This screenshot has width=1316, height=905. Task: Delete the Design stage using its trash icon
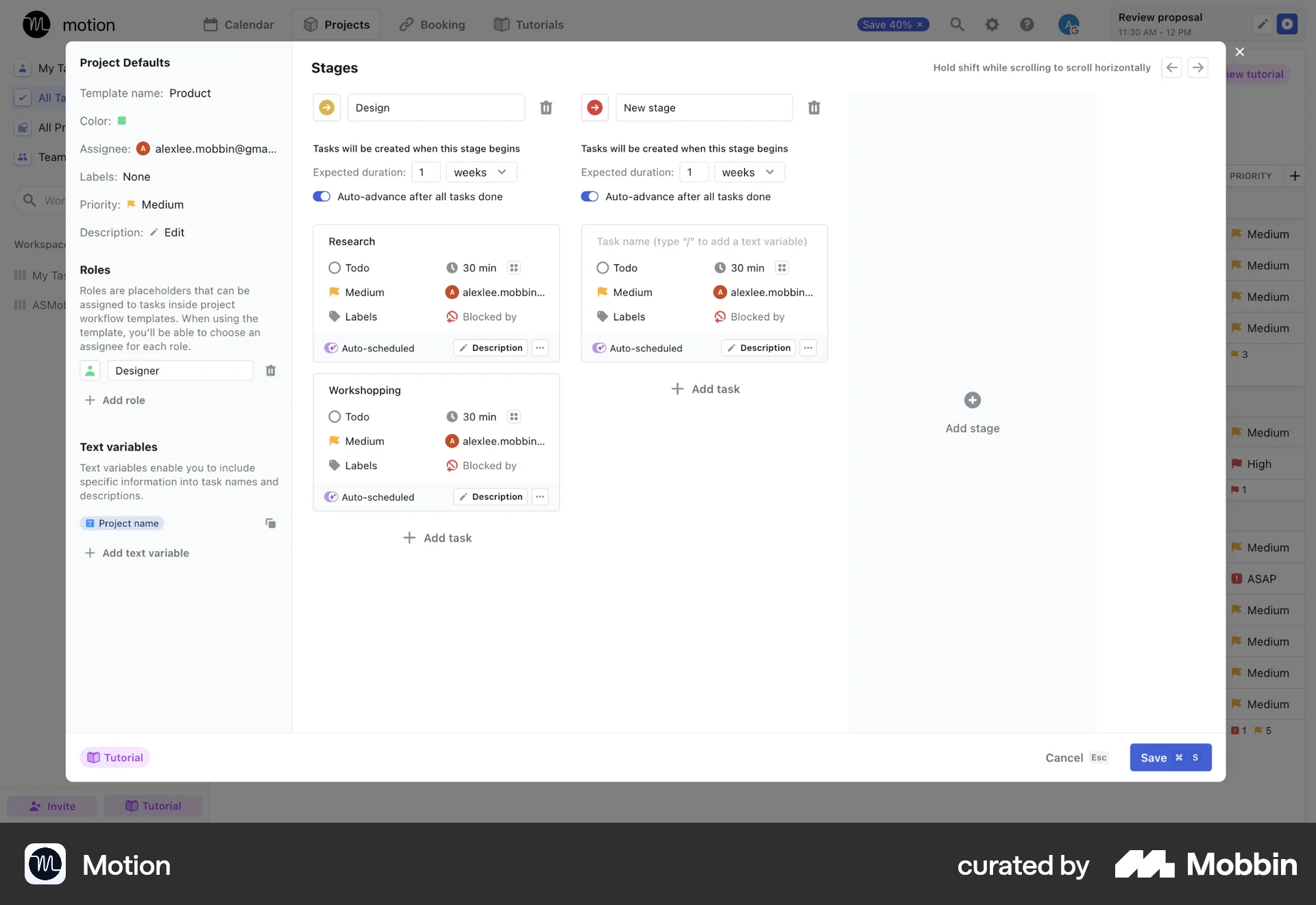click(x=546, y=108)
